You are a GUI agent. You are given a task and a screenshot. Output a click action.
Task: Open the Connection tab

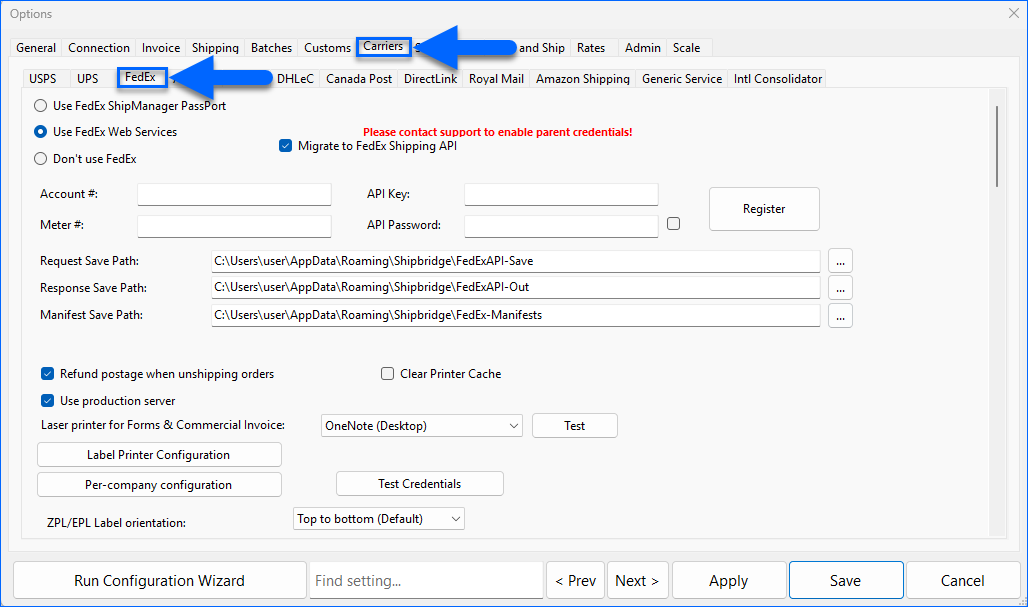pyautogui.click(x=99, y=48)
